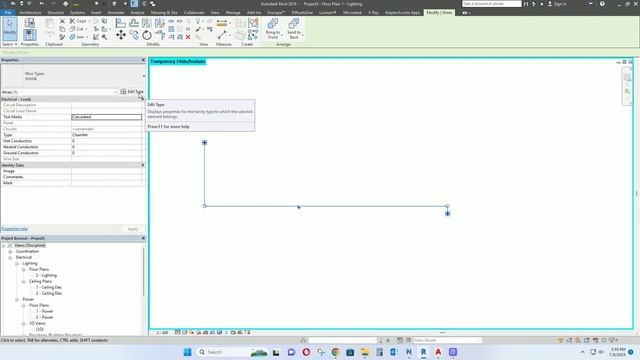Click the Move tool icon
The width and height of the screenshot is (640, 360).
click(121, 35)
